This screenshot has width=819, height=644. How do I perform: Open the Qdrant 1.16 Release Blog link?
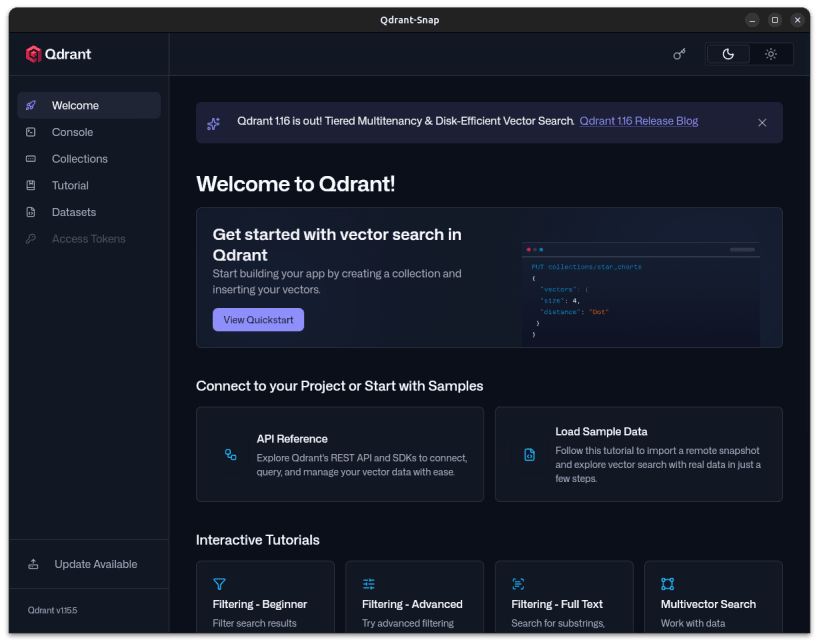638,121
